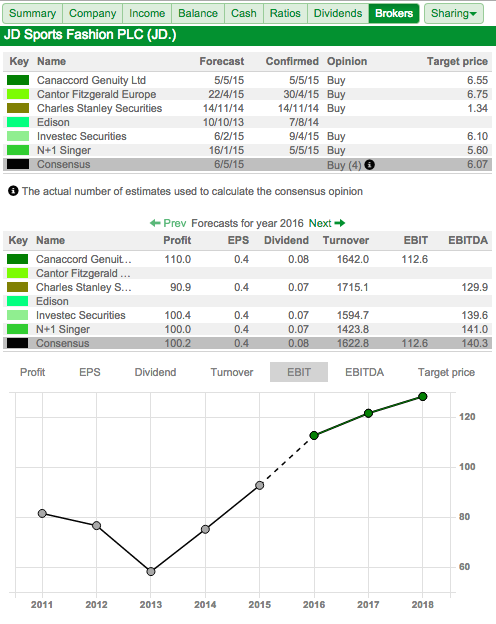Click Investec Securities in the brokers table
The width and height of the screenshot is (496, 624).
pyautogui.click(x=82, y=136)
